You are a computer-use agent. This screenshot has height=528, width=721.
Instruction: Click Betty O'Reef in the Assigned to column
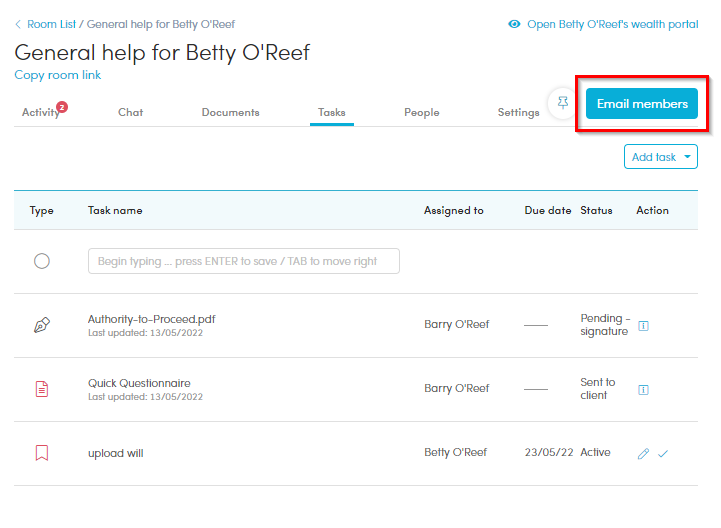click(x=455, y=453)
